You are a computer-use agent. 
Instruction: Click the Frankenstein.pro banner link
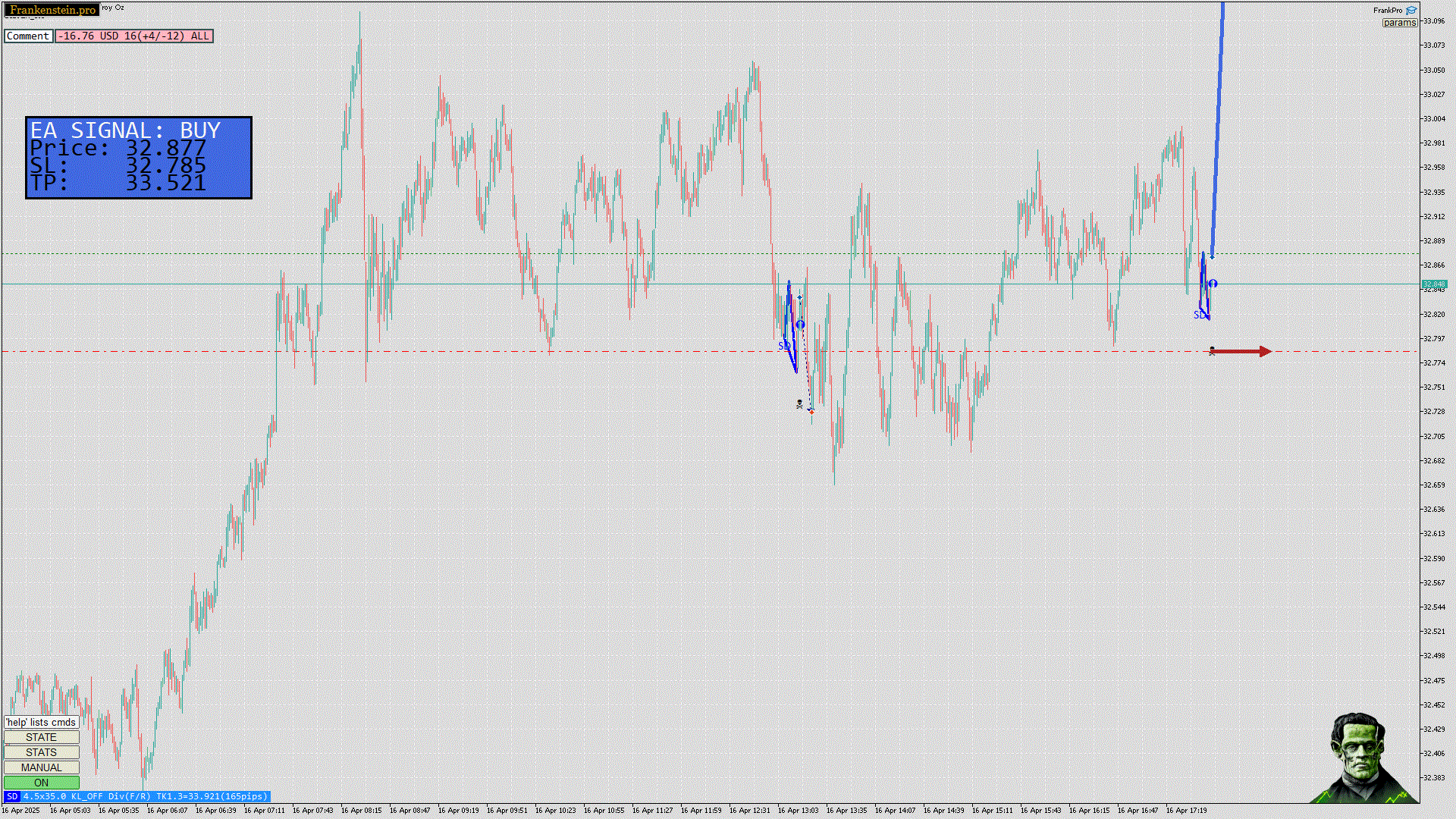pyautogui.click(x=52, y=10)
